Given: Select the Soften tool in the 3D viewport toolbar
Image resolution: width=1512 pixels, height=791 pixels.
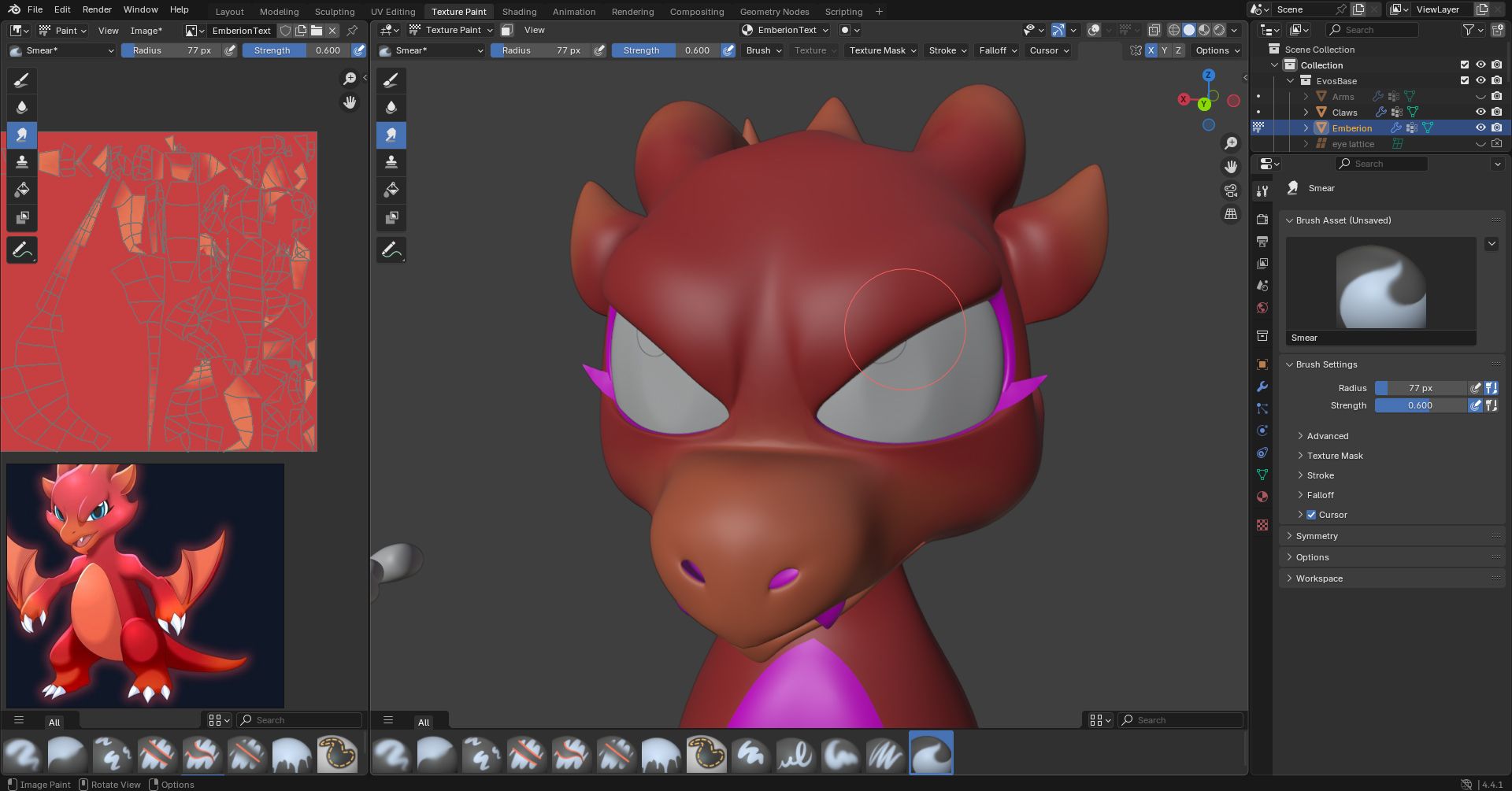Looking at the screenshot, I should [x=391, y=108].
